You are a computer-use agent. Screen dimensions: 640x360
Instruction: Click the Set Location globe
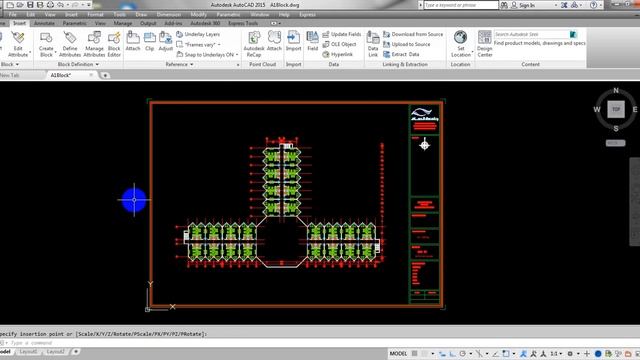(460, 44)
